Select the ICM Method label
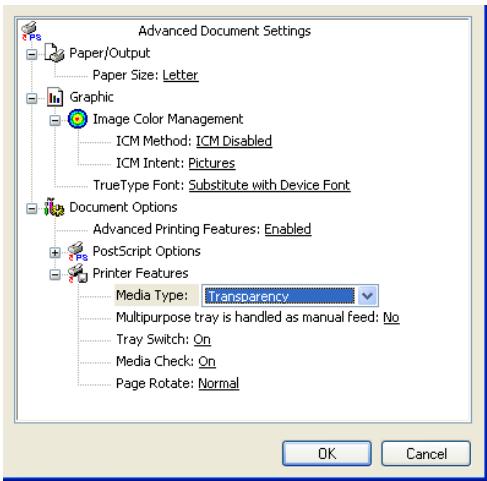487x481 pixels. [x=154, y=141]
